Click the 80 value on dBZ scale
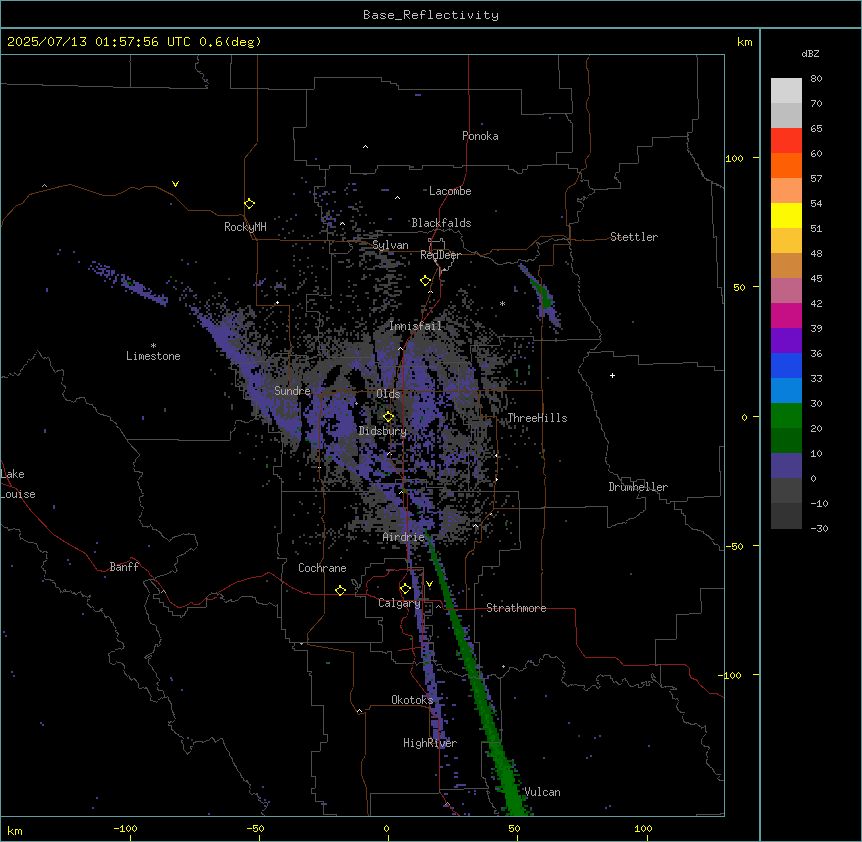This screenshot has height=842, width=862. coord(816,79)
